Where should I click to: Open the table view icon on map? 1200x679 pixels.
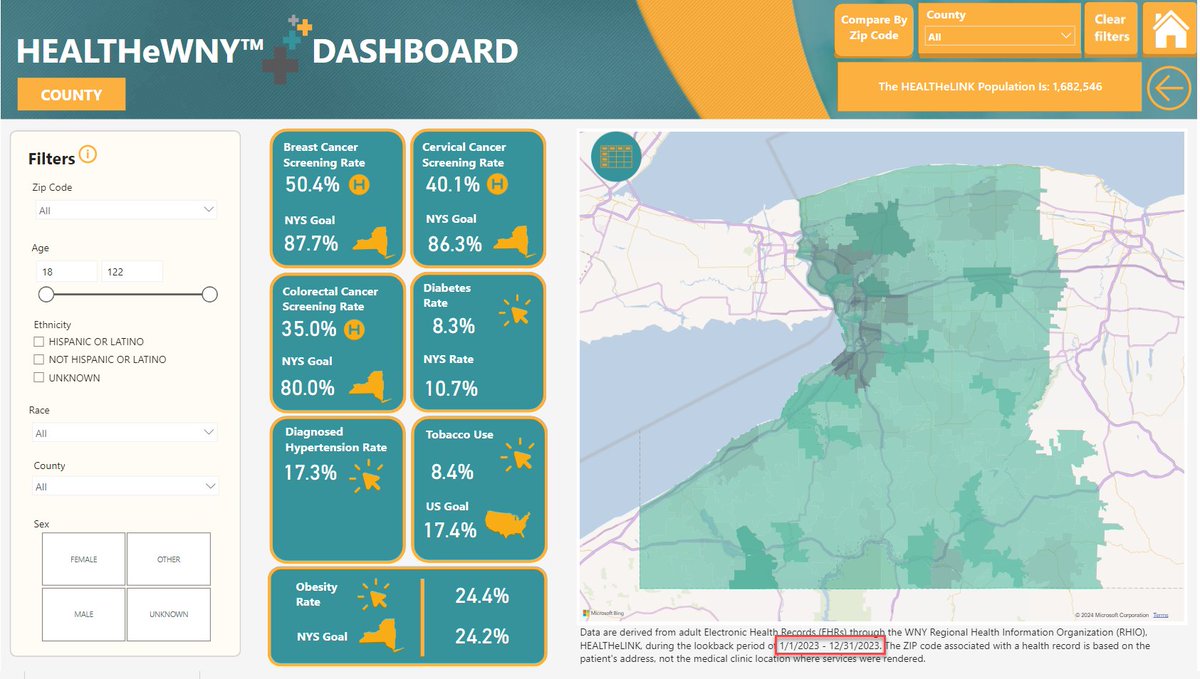pyautogui.click(x=616, y=157)
